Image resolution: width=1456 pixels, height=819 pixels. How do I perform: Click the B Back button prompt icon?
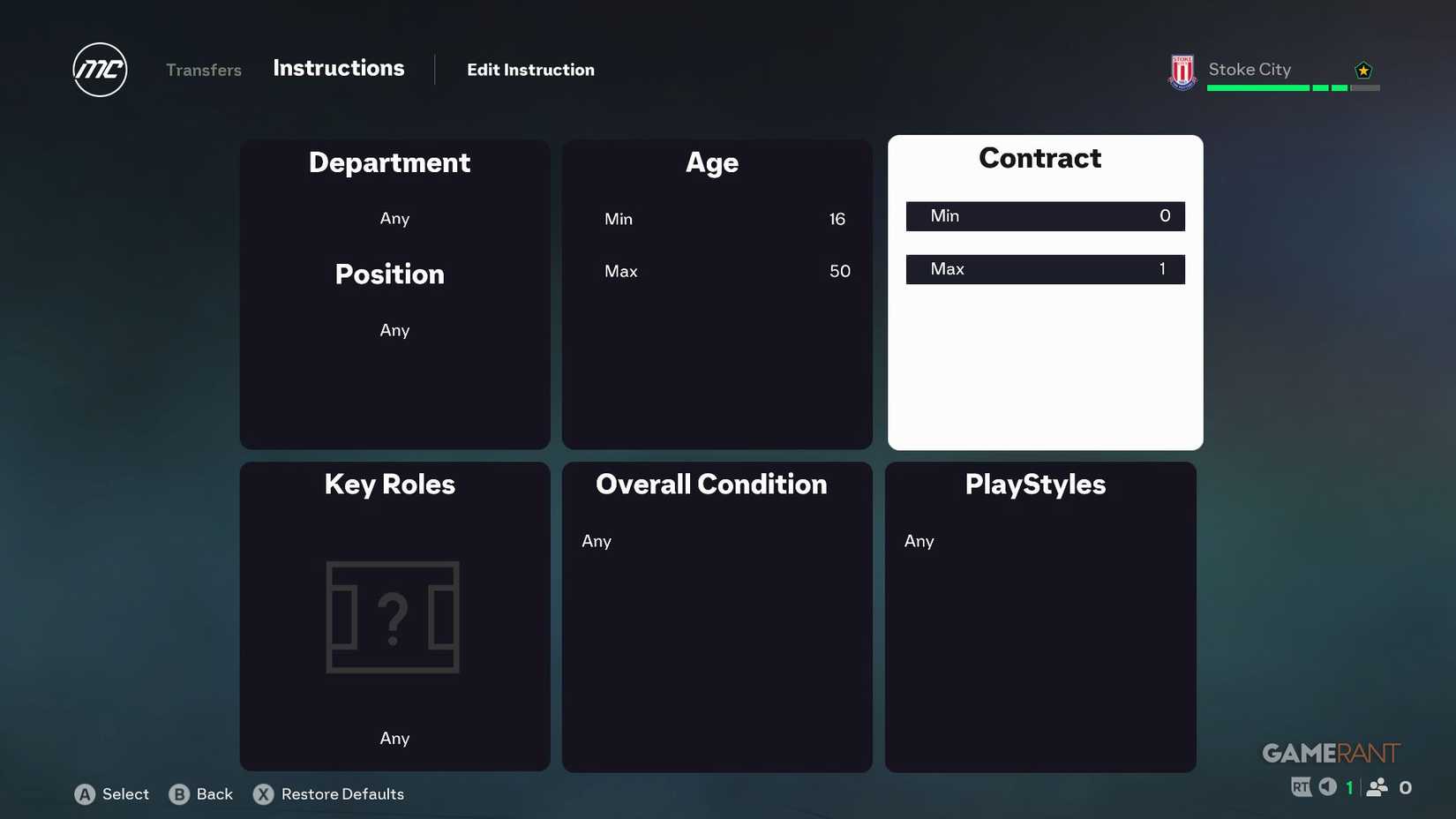pos(179,794)
